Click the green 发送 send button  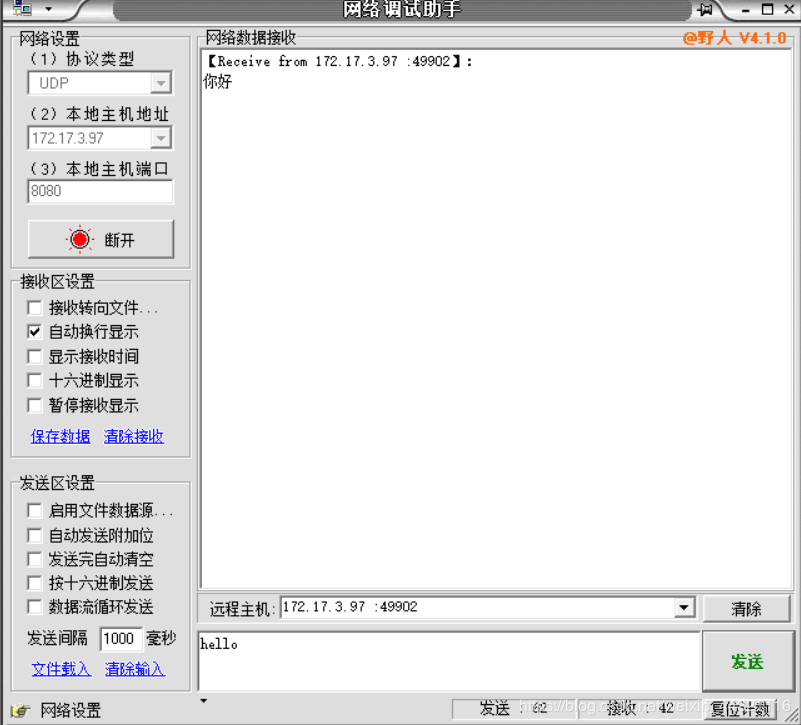coord(749,661)
